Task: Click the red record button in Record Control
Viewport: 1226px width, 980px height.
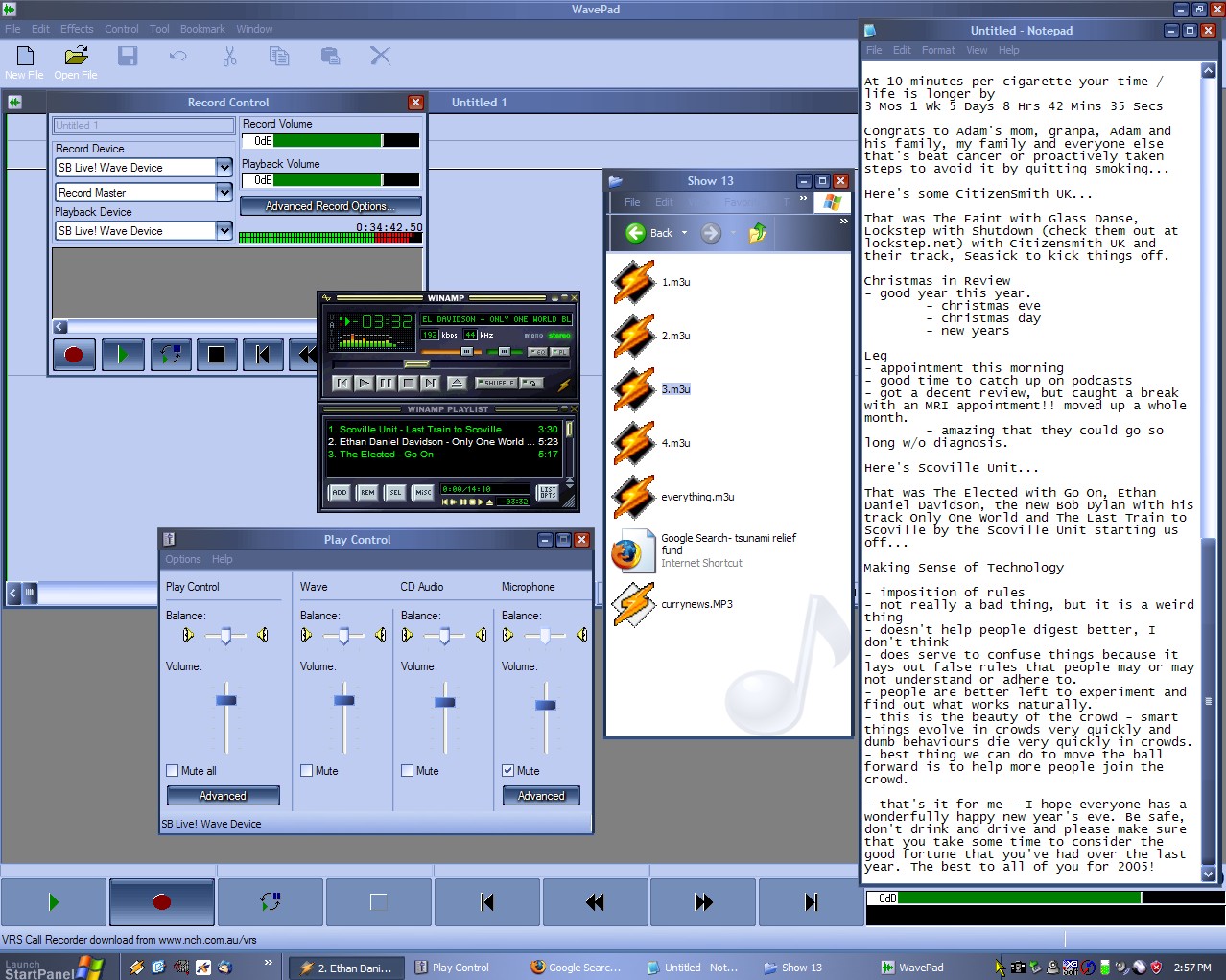Action: 74,355
